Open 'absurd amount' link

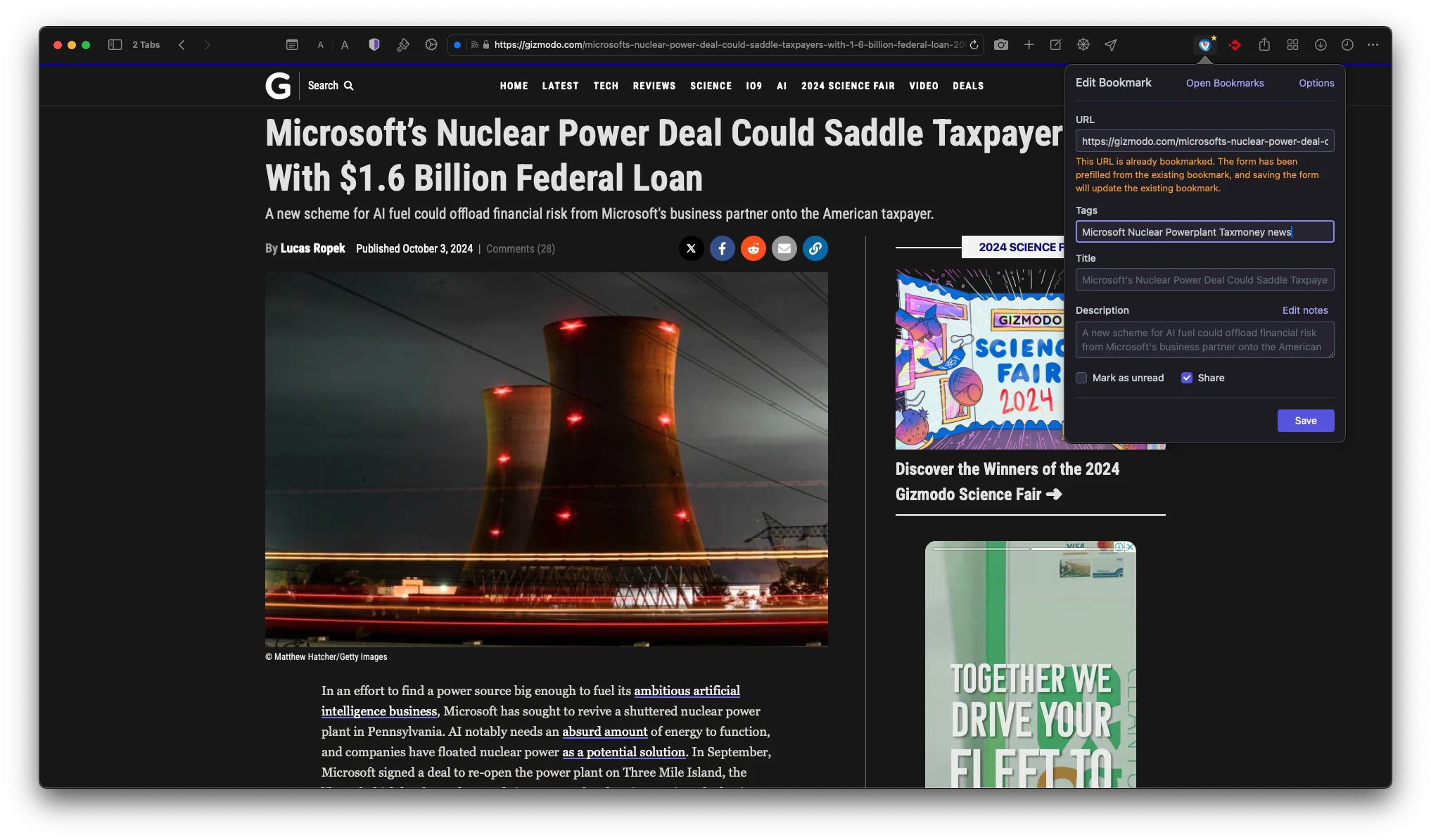coord(604,732)
